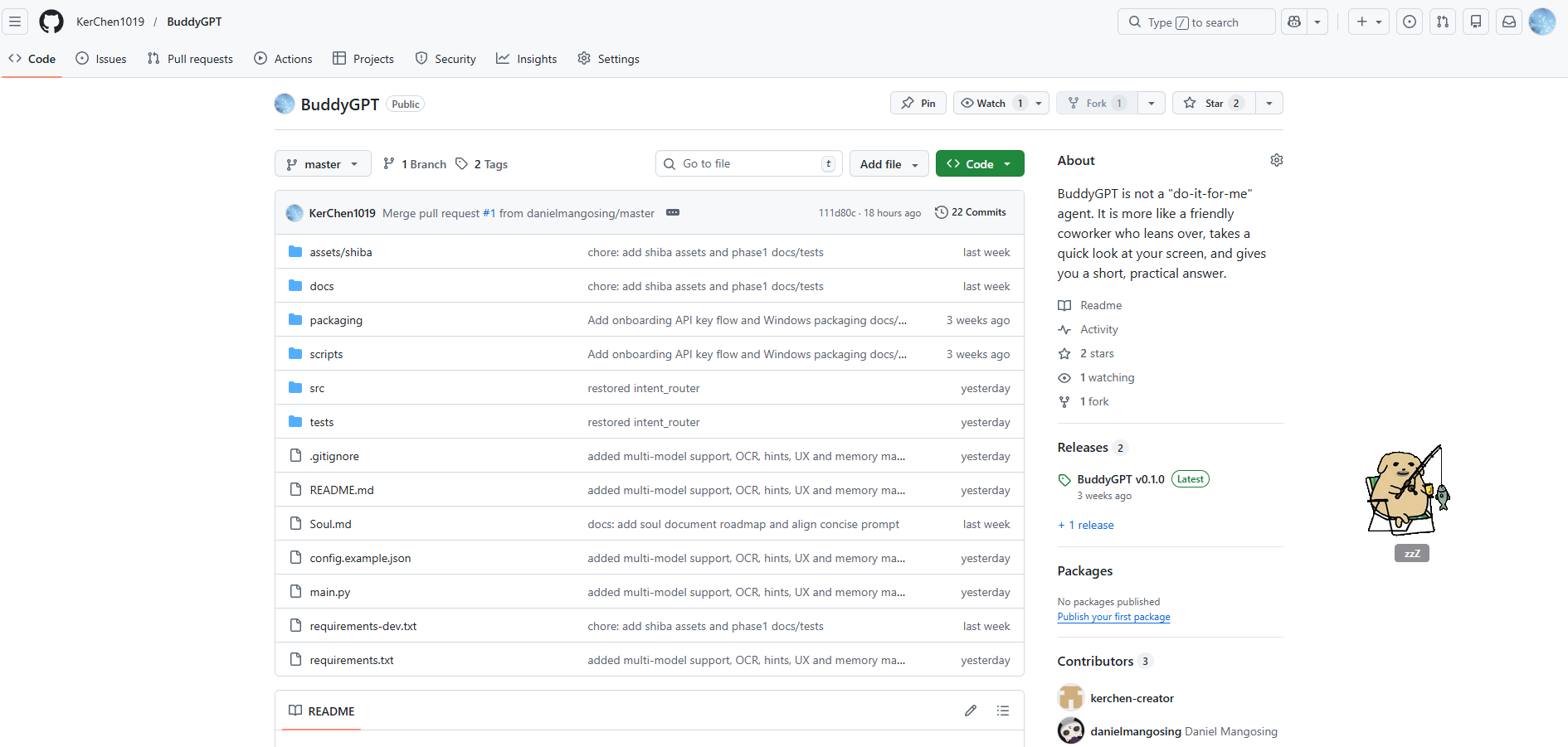Screen dimensions: 1568x747
Task: Open danielmangosing contributor profile
Action: click(1136, 731)
